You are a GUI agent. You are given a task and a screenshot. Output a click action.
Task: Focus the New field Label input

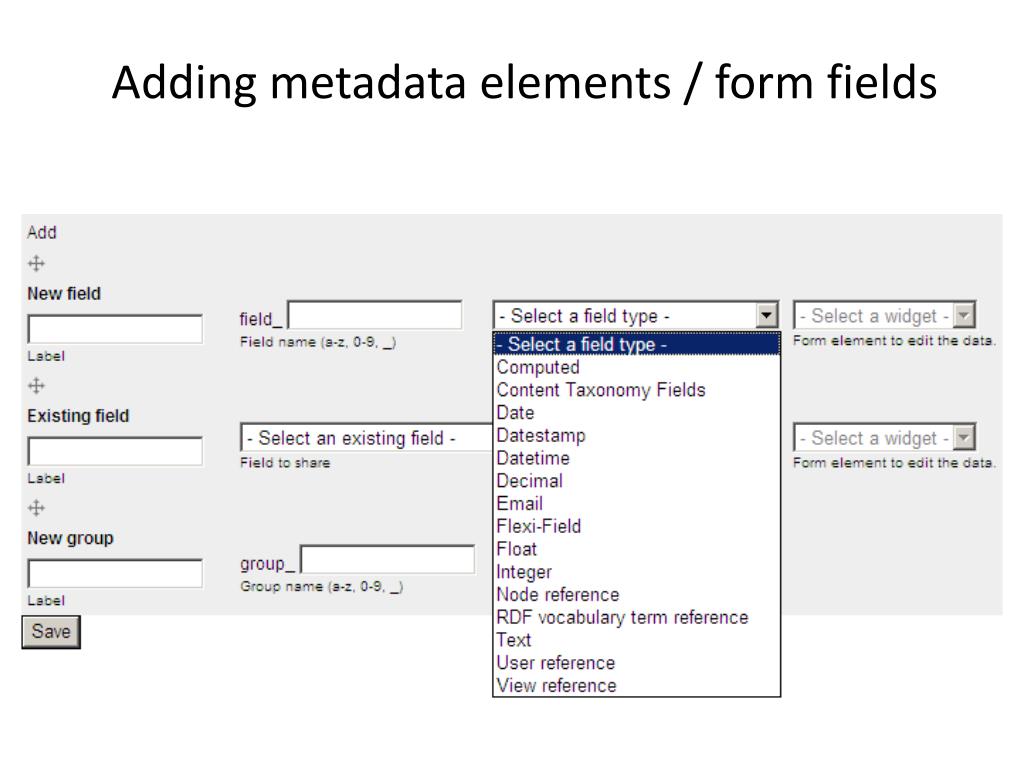115,329
